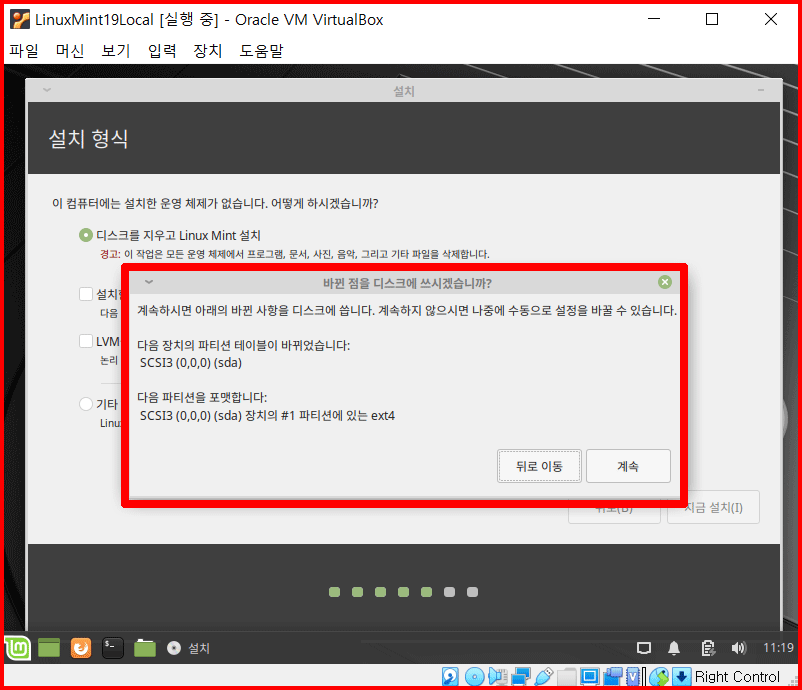Select the erase disk and install Linux Mint radio button
Image resolution: width=802 pixels, height=690 pixels.
86,235
